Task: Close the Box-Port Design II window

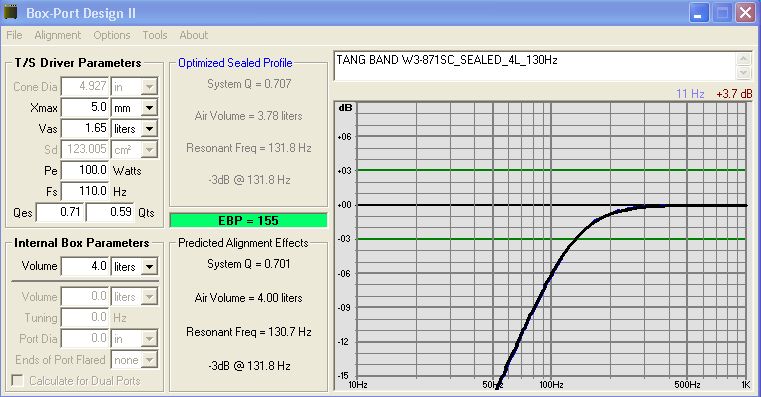Action: 745,13
